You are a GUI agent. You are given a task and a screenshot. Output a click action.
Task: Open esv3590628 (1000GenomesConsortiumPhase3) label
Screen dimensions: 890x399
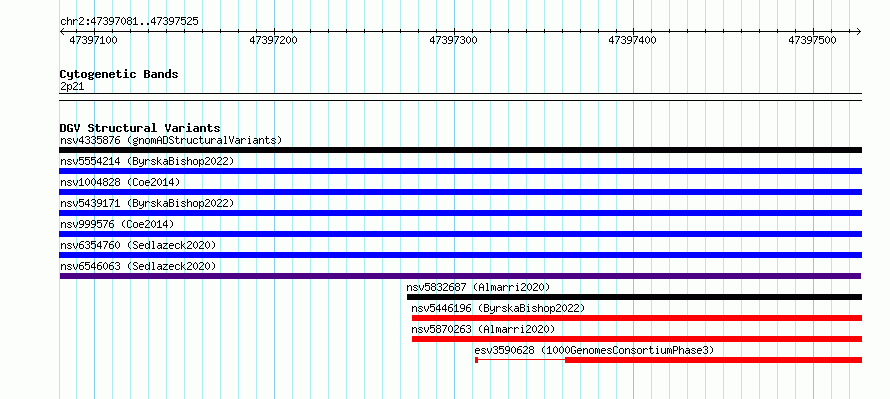coord(594,350)
